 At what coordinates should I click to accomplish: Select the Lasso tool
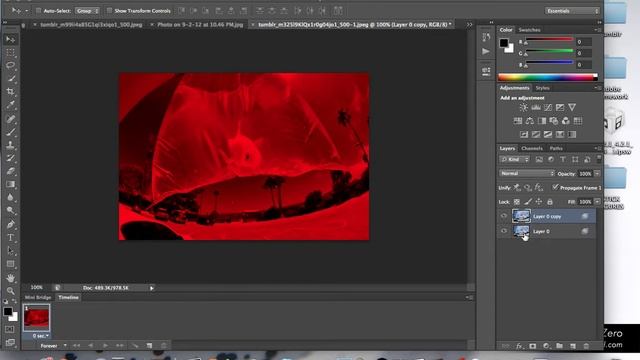point(11,65)
